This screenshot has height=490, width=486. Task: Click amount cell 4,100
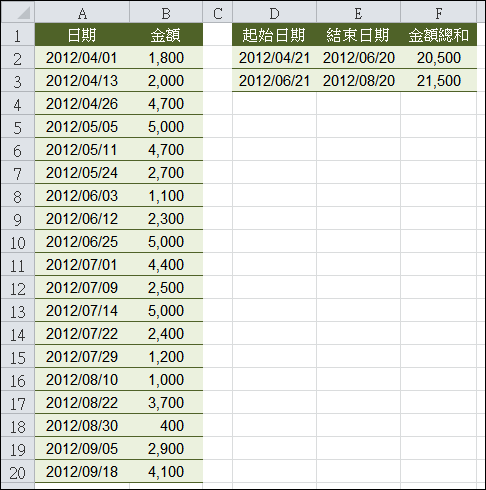166,472
